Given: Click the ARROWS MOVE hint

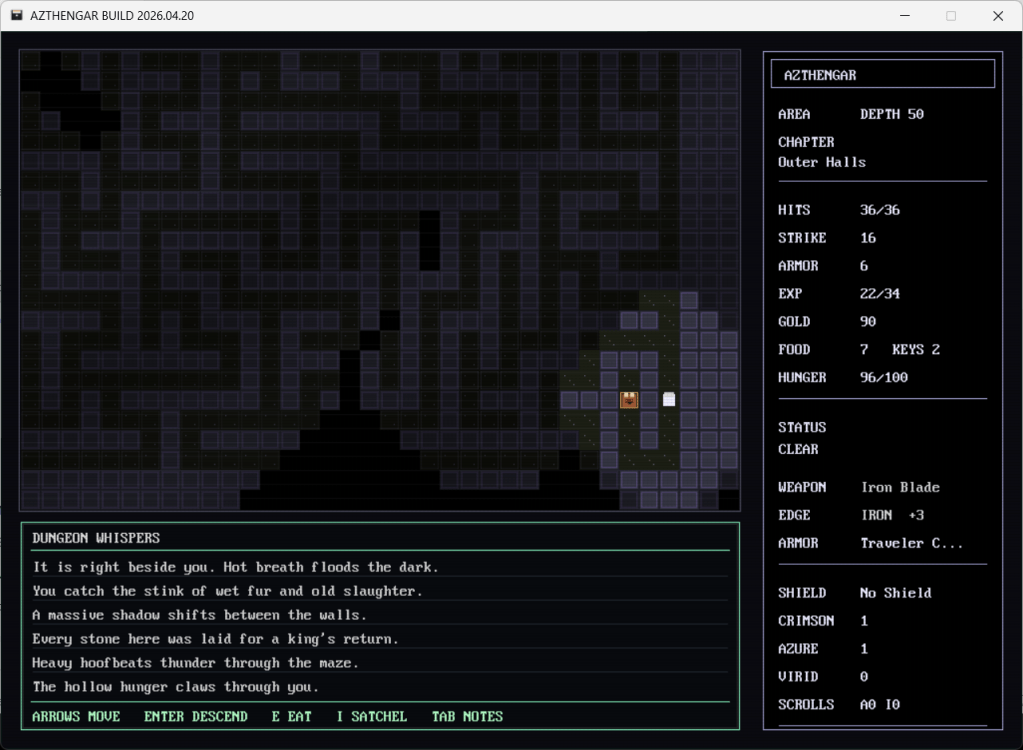Looking at the screenshot, I should pos(76,716).
